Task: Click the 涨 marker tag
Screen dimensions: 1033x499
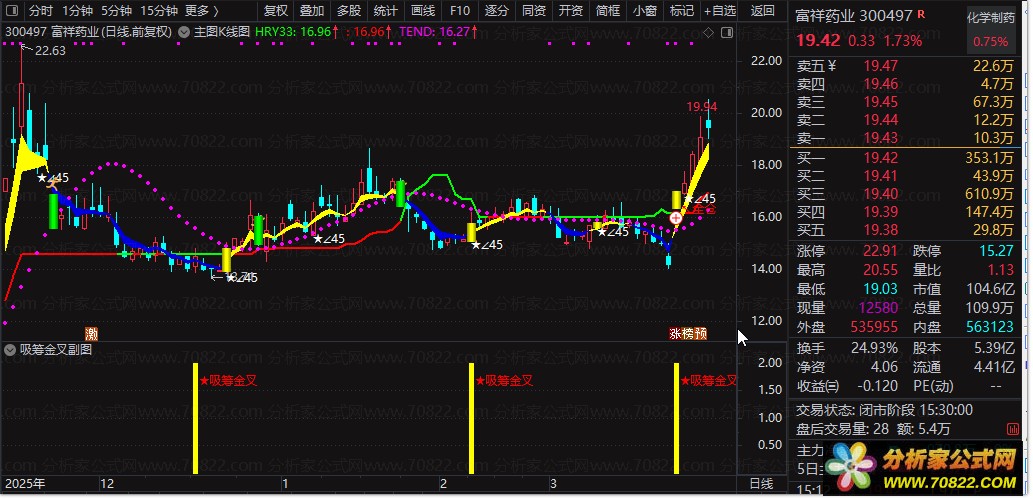Action: (675, 334)
